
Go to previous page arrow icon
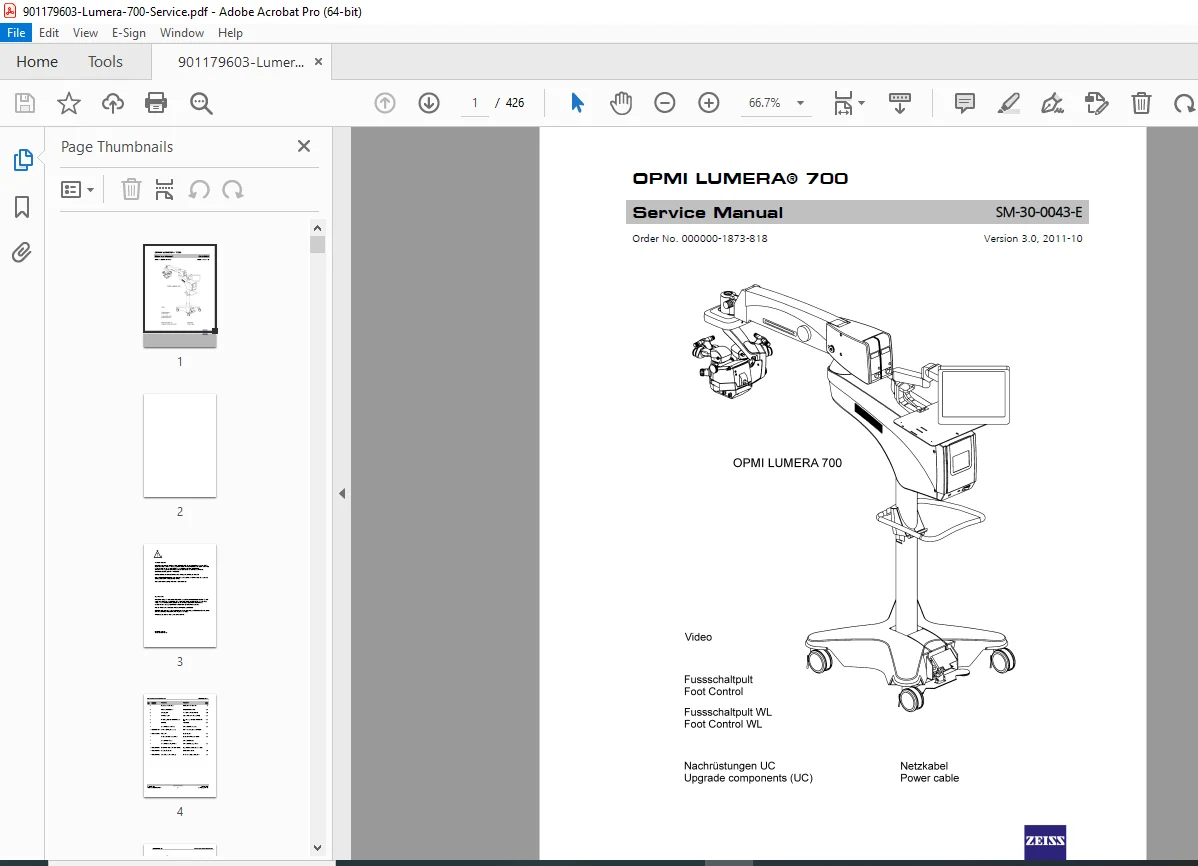click(x=385, y=102)
